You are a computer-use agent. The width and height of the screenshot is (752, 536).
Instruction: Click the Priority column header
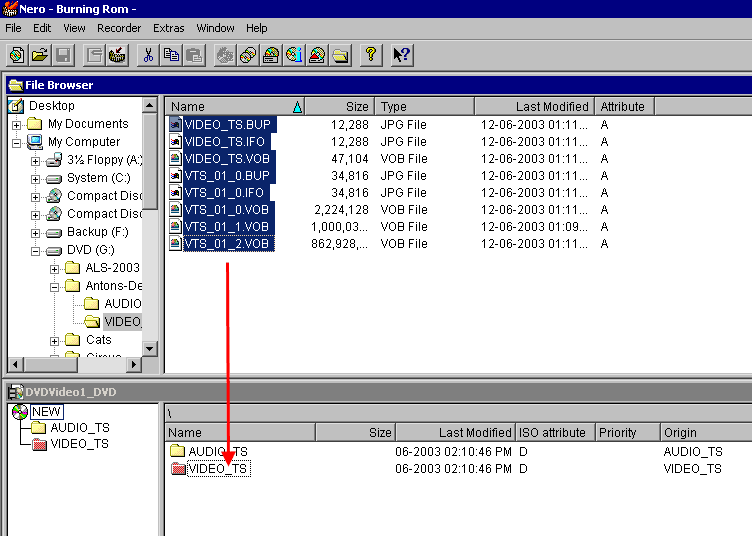628,432
